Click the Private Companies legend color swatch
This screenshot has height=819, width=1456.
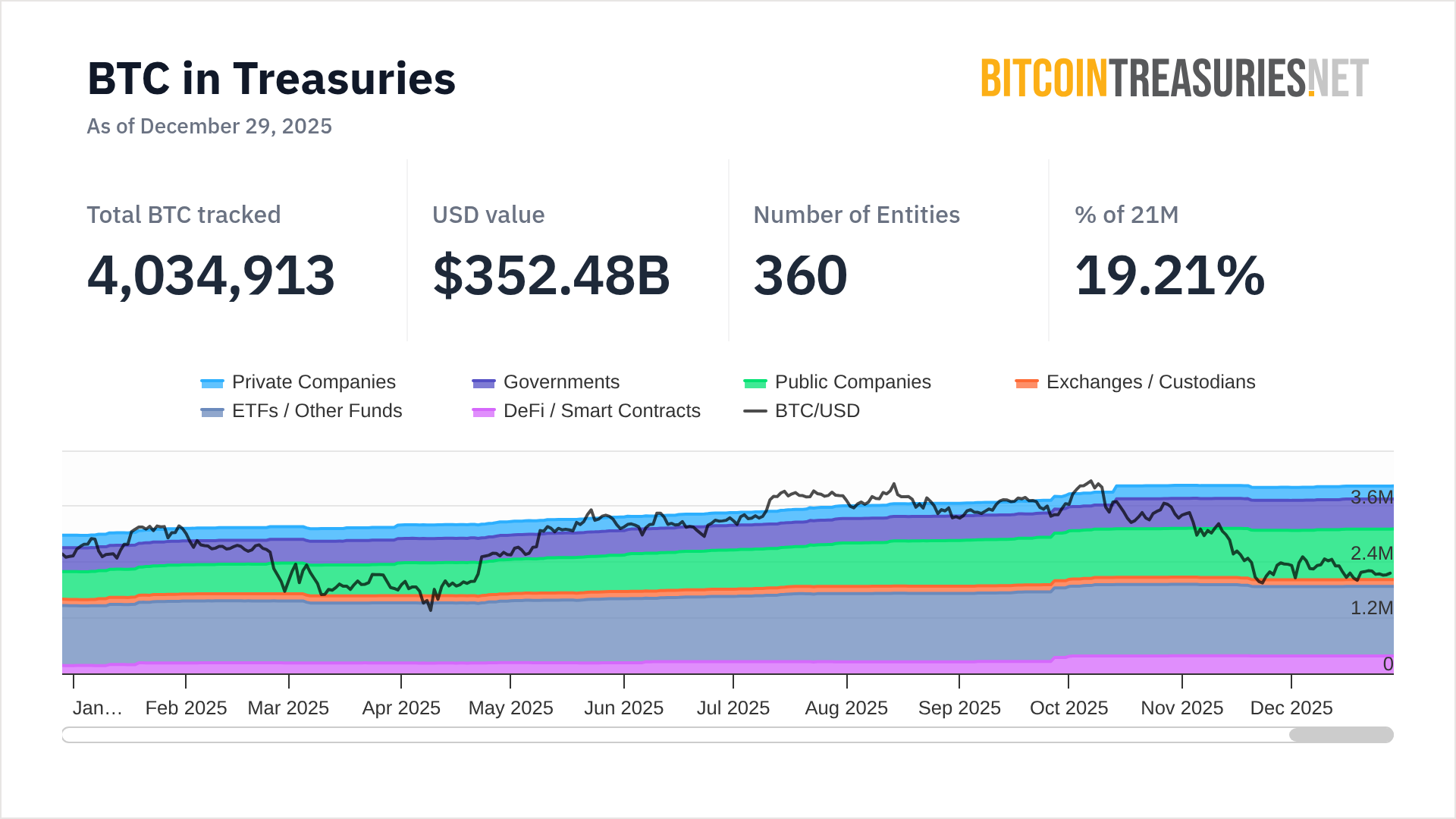[212, 383]
